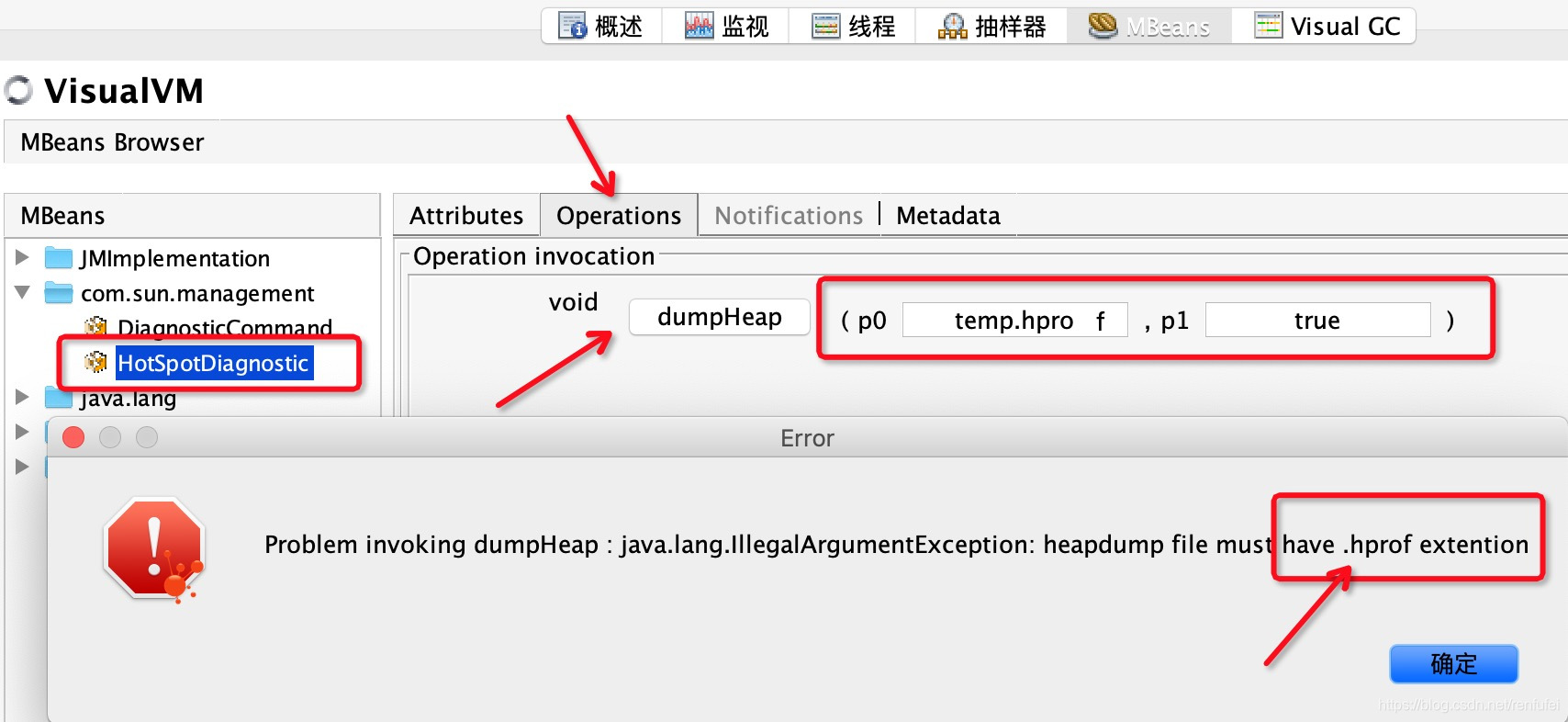Invoke the dumpHeap operation button
Image resolution: width=1568 pixels, height=722 pixels.
pyautogui.click(x=720, y=317)
